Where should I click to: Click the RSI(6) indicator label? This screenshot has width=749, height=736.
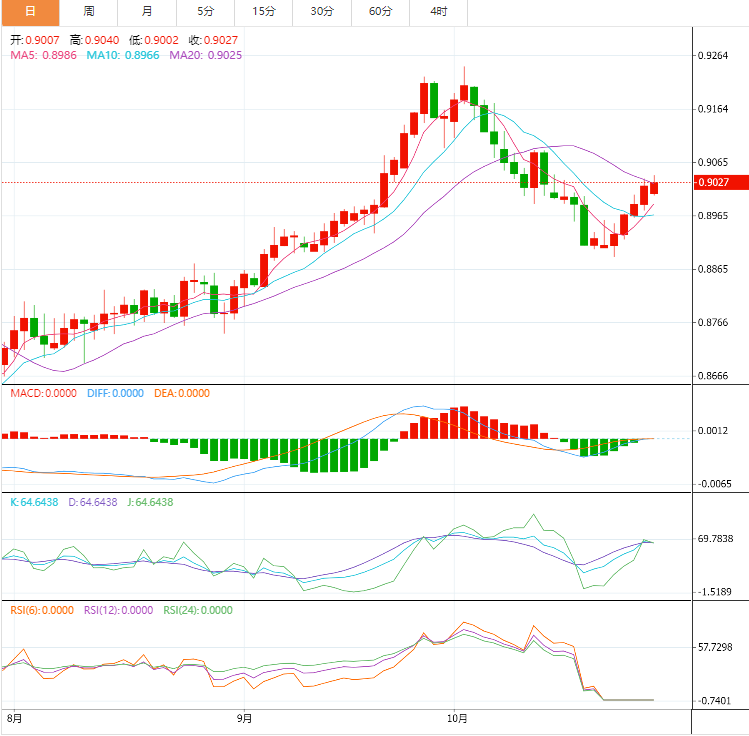coord(42,610)
